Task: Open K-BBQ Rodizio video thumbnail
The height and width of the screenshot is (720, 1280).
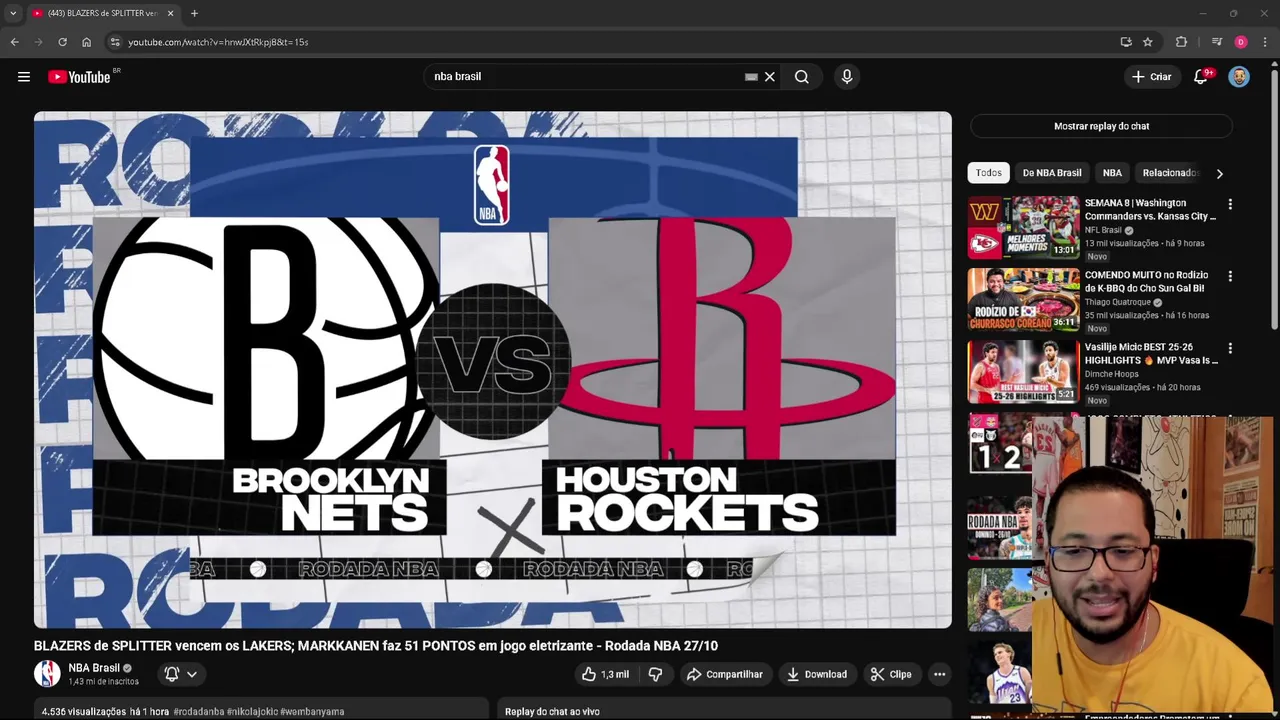Action: [x=1023, y=300]
